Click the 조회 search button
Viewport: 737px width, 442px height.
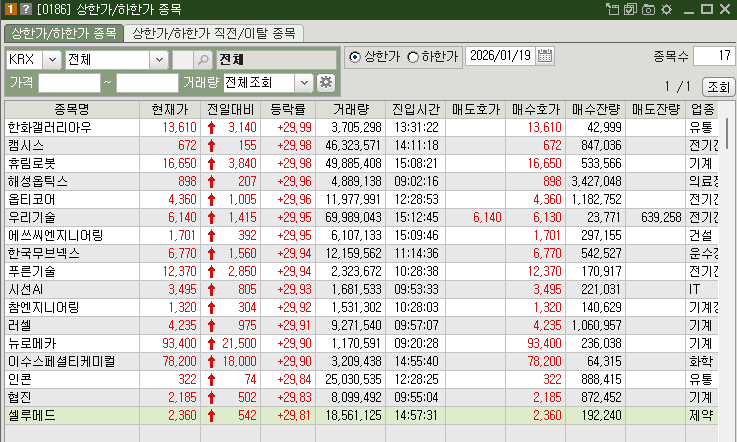click(x=719, y=87)
